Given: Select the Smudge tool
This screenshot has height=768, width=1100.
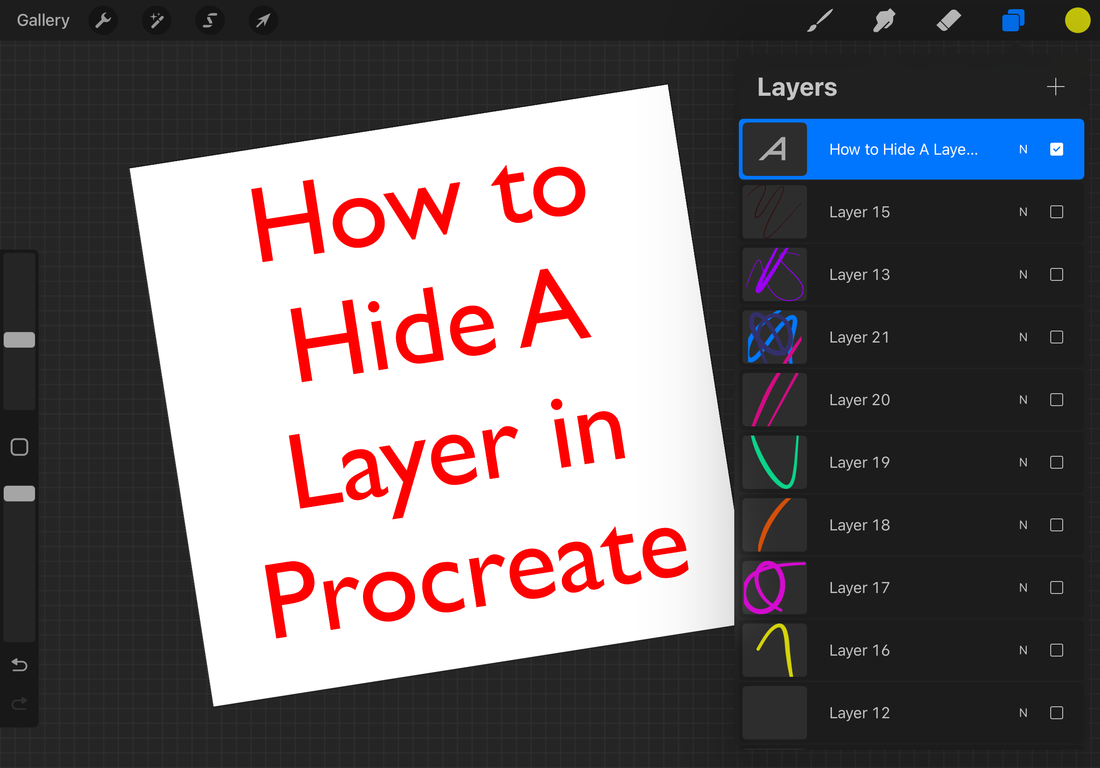Looking at the screenshot, I should (883, 20).
